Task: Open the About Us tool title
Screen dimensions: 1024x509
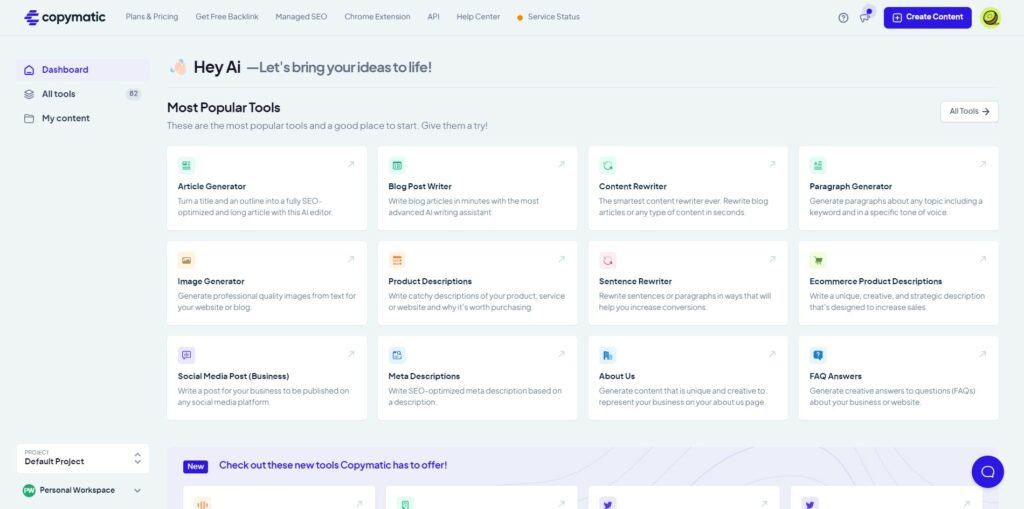Action: [x=616, y=376]
